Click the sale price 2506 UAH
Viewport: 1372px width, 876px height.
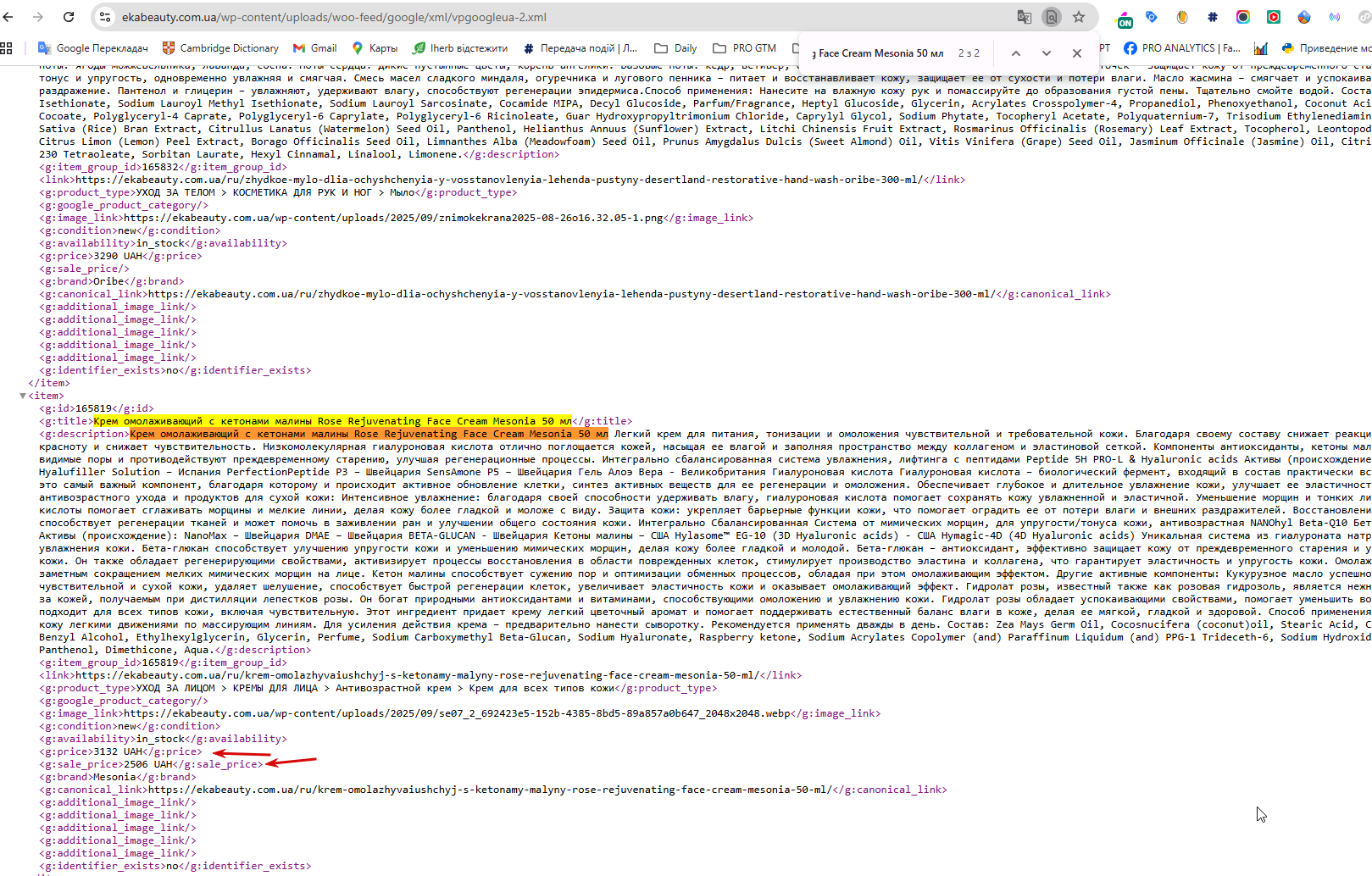pyautogui.click(x=148, y=764)
